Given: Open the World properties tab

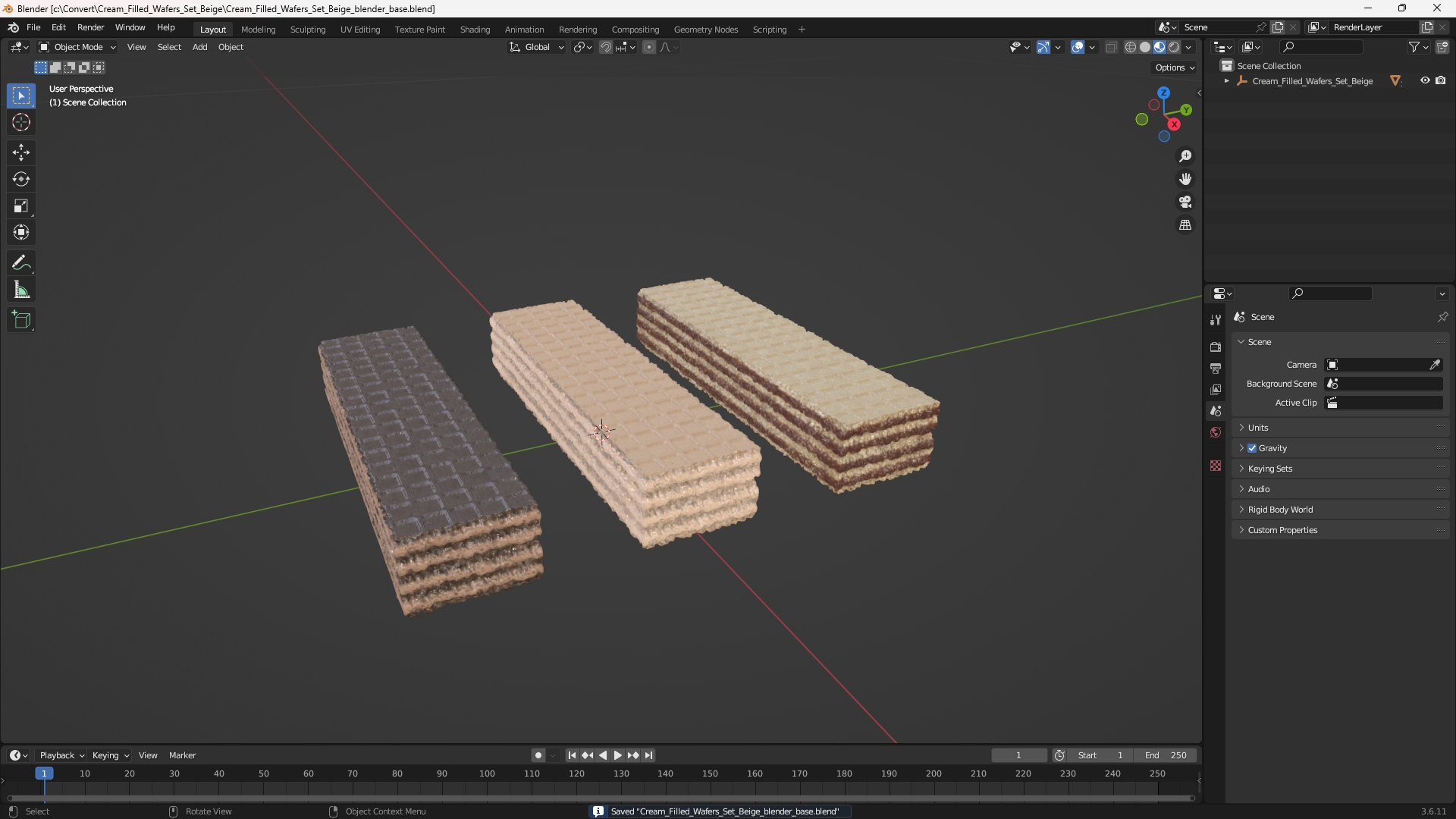Looking at the screenshot, I should 1216,432.
